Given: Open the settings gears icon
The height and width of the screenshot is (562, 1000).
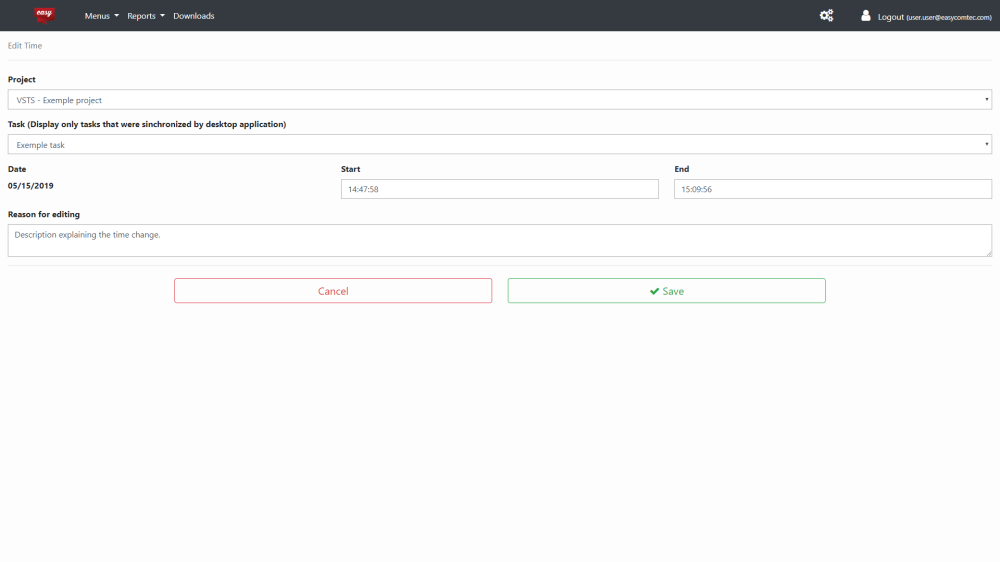Looking at the screenshot, I should tap(827, 15).
